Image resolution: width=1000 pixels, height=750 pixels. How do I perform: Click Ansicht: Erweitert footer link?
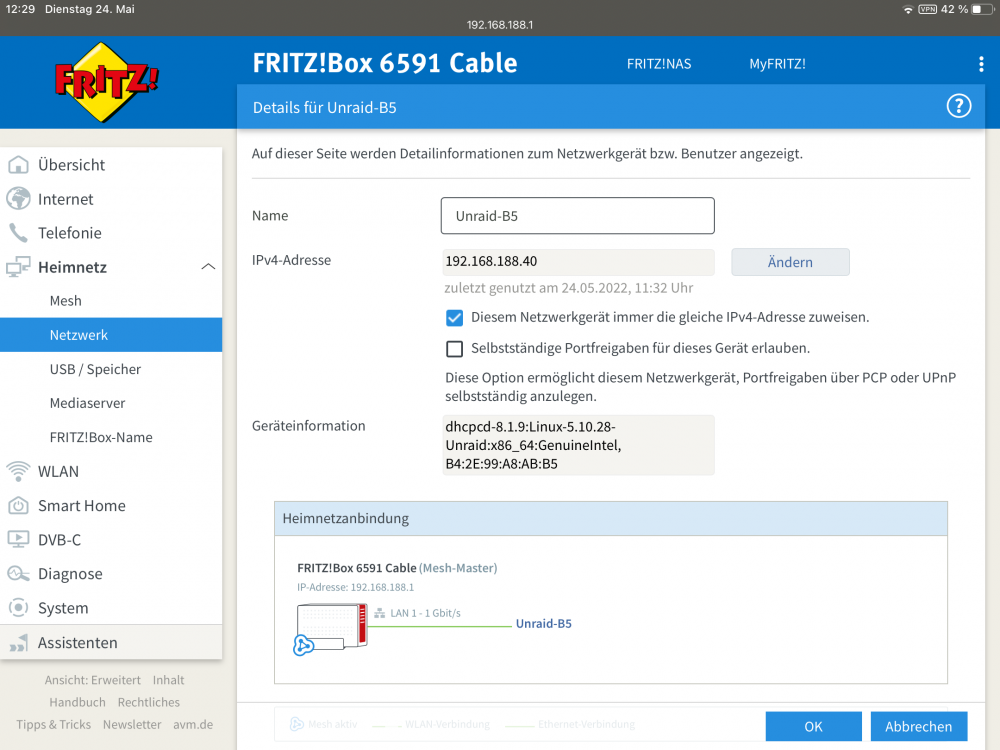tap(92, 680)
